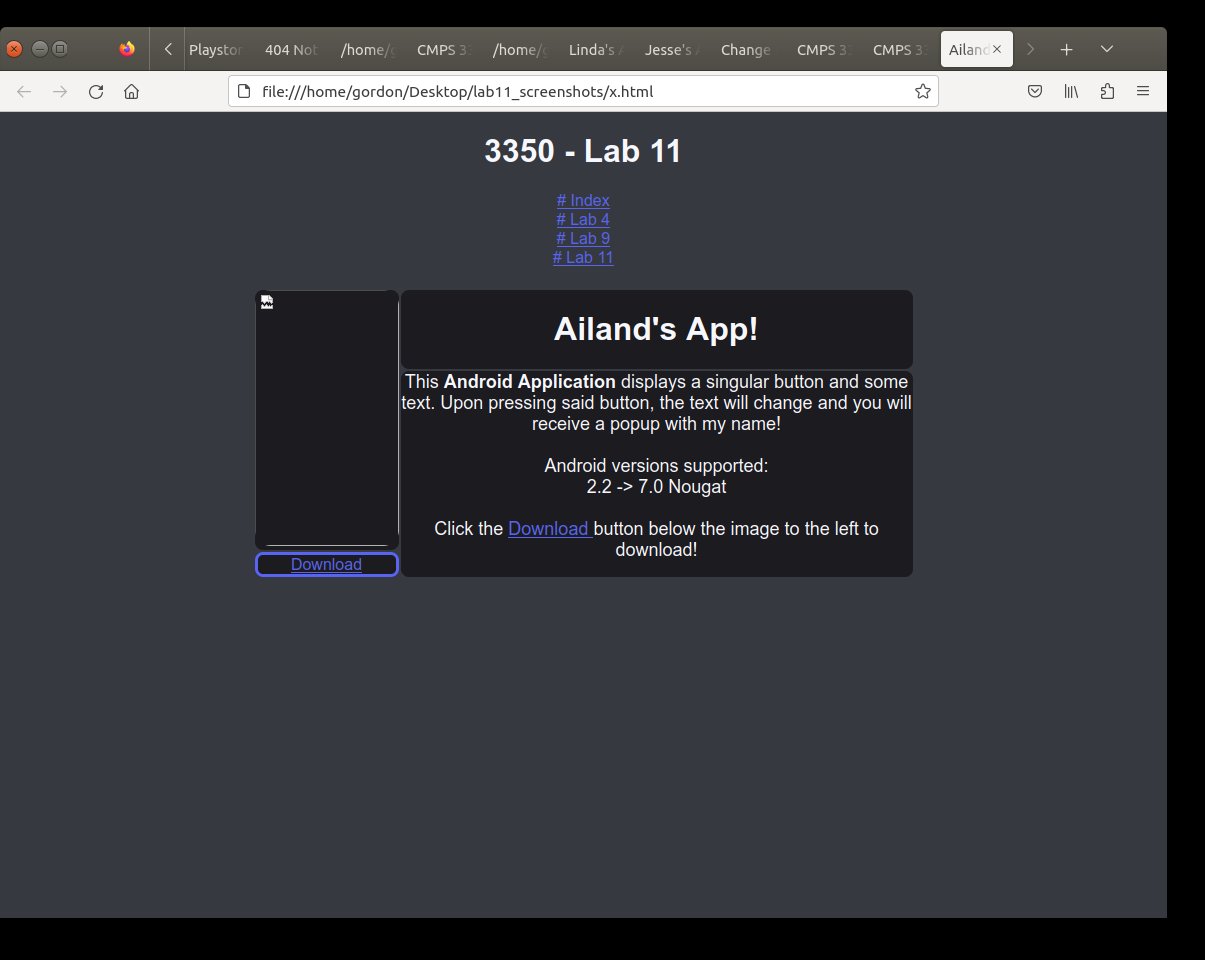Show the Library bookmarks icon
The height and width of the screenshot is (960, 1205).
point(1071,92)
